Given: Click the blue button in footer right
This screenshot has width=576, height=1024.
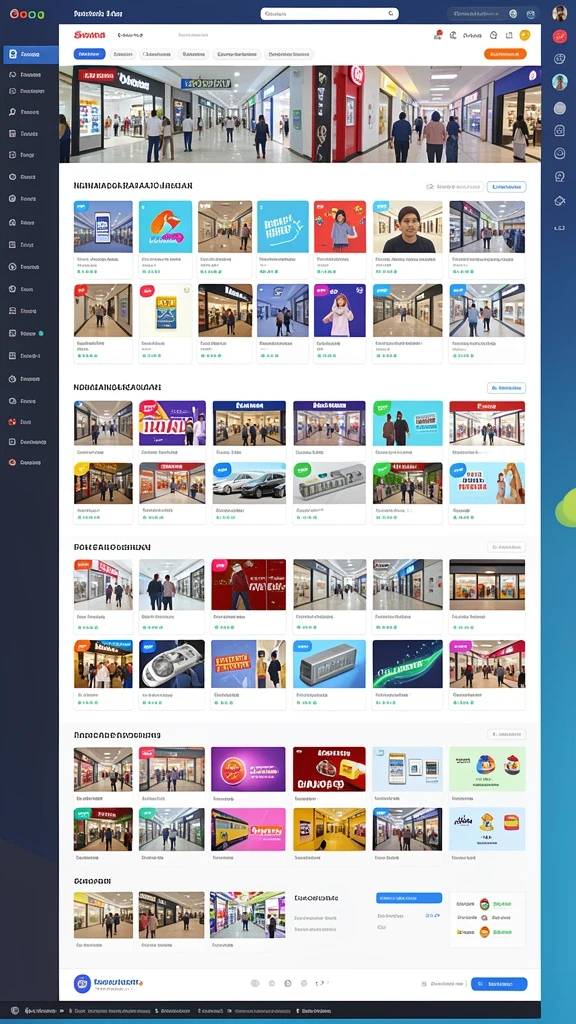Looking at the screenshot, I should tap(499, 984).
